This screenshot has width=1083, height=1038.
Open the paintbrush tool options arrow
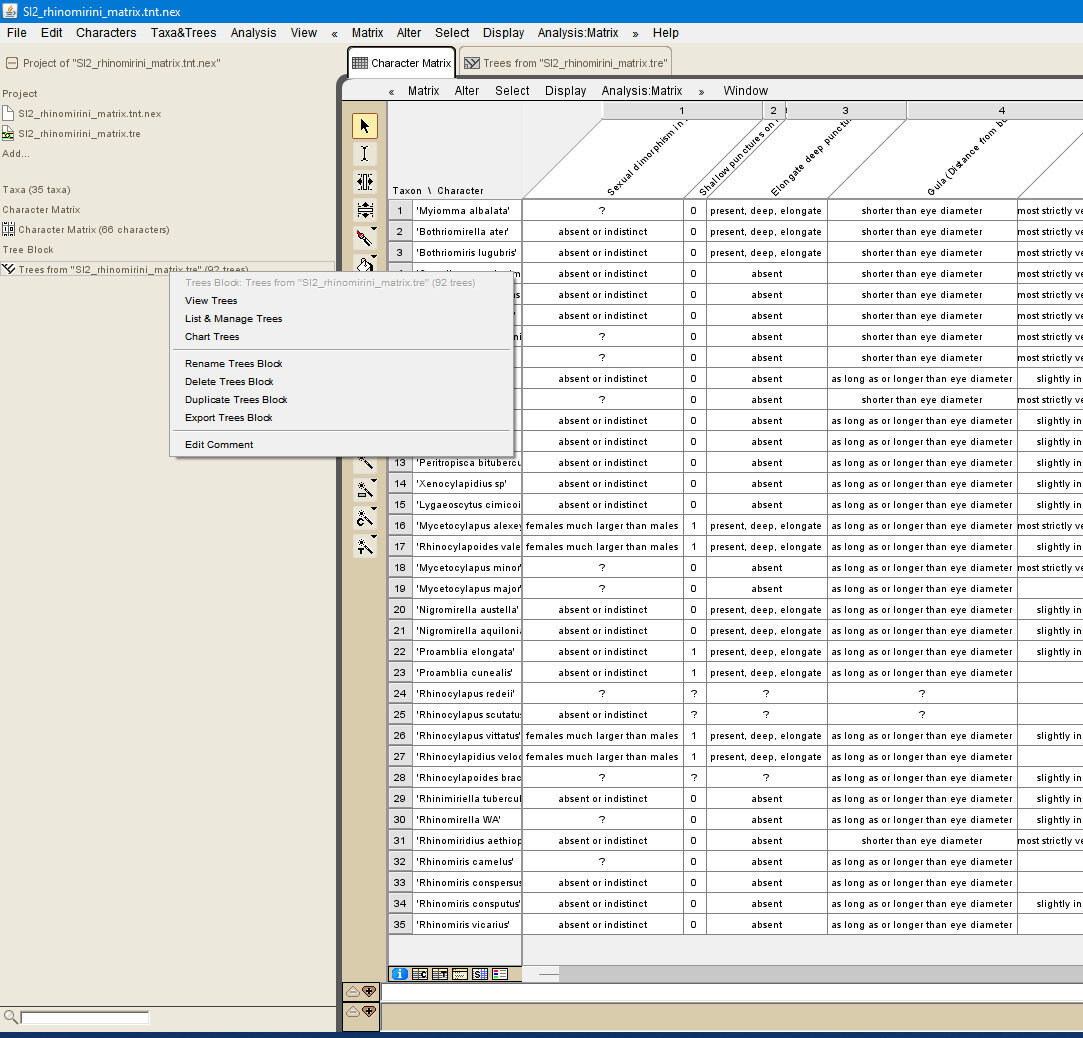(x=374, y=229)
